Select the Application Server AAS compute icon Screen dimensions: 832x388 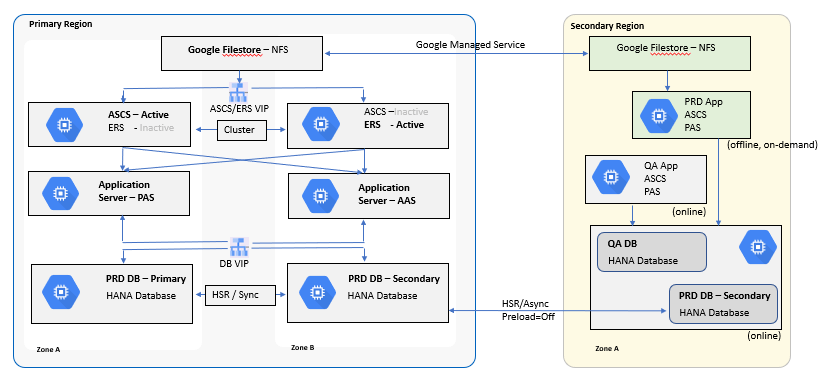tap(320, 196)
